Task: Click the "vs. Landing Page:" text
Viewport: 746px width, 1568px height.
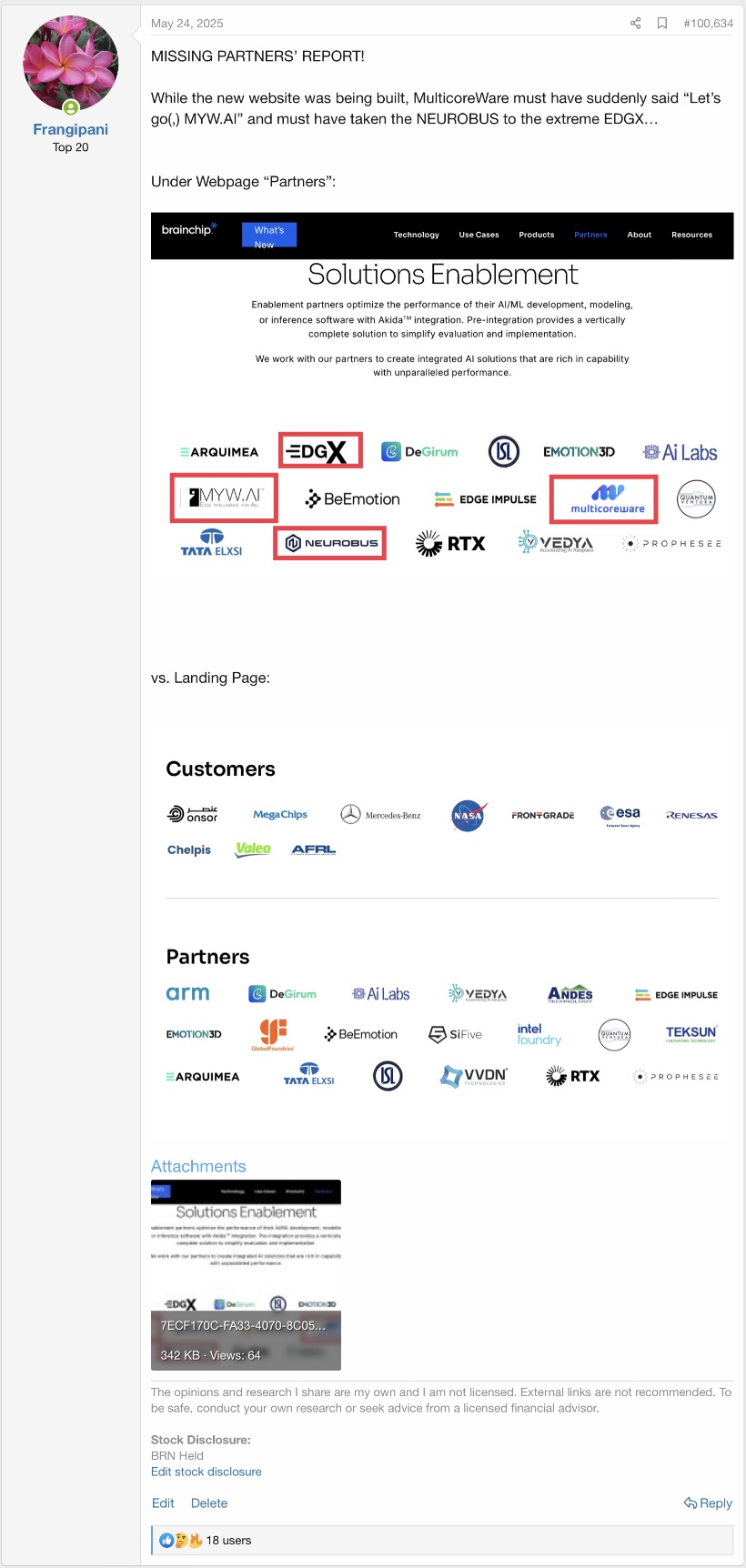Action: pyautogui.click(x=210, y=678)
